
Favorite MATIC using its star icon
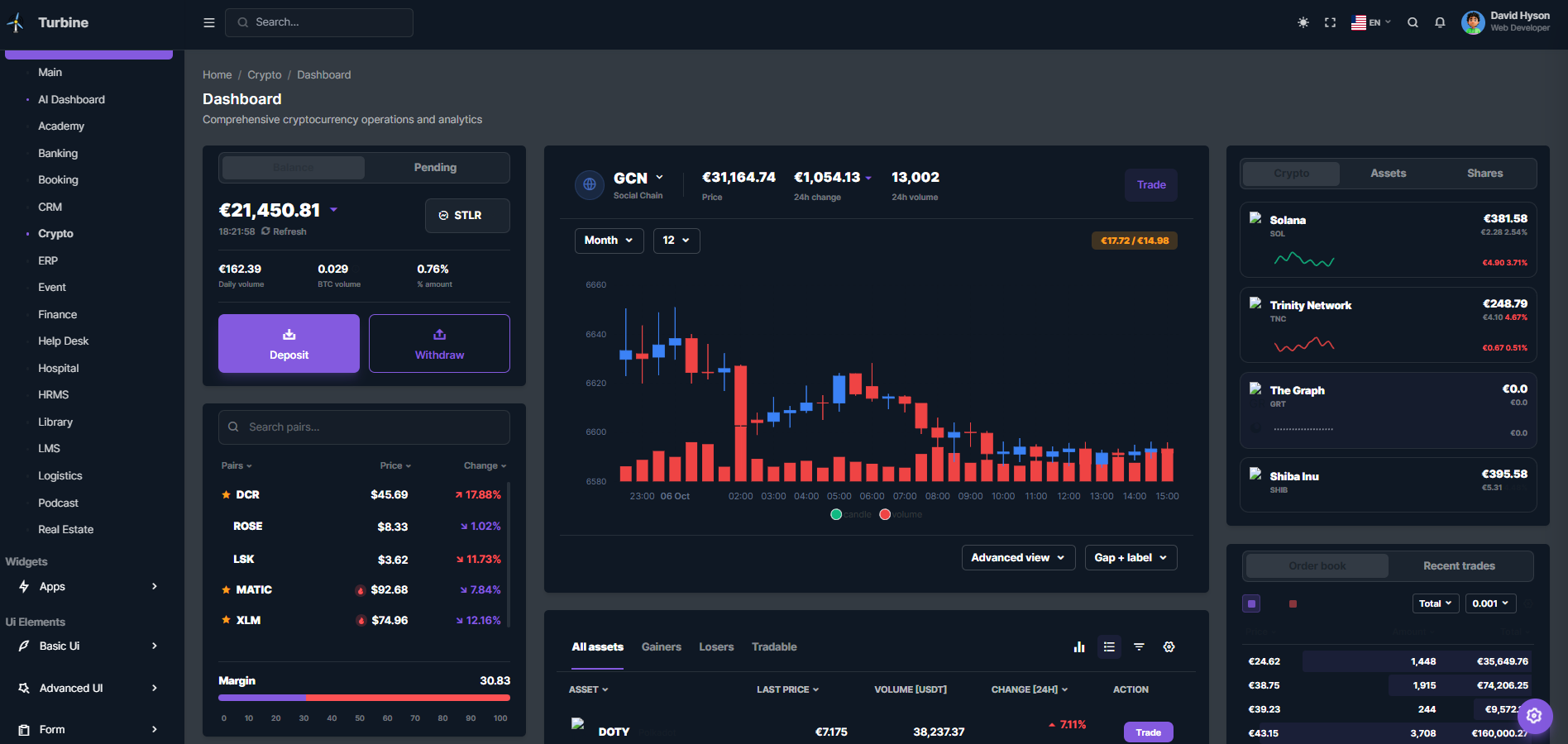[226, 589]
